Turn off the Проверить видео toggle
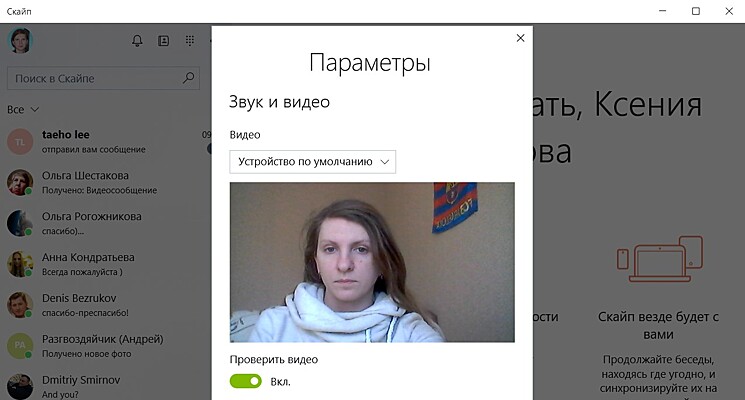This screenshot has height=400, width=745. [x=245, y=381]
